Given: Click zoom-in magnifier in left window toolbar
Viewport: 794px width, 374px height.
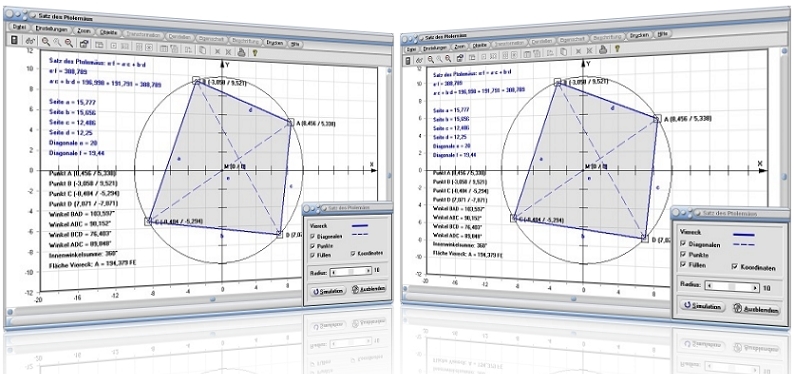Looking at the screenshot, I should [46, 41].
